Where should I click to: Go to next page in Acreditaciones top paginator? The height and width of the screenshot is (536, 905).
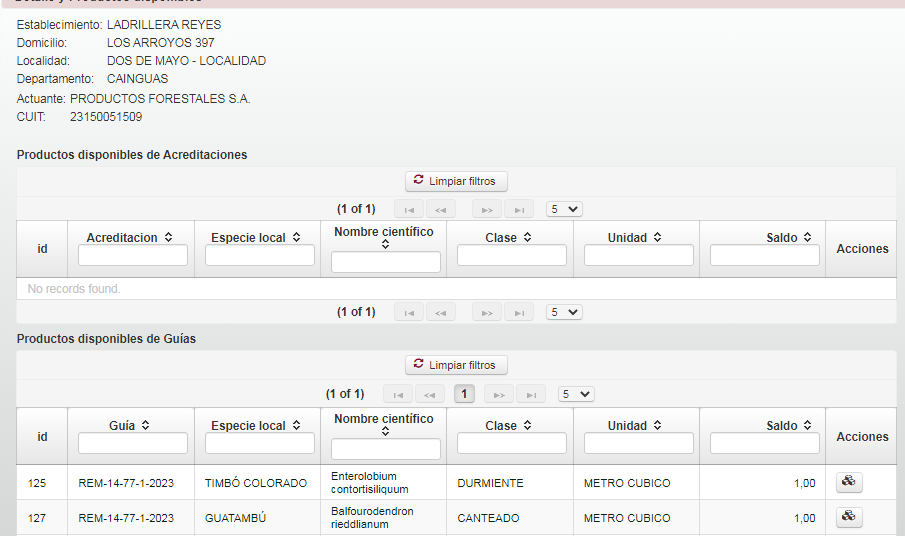(x=487, y=209)
